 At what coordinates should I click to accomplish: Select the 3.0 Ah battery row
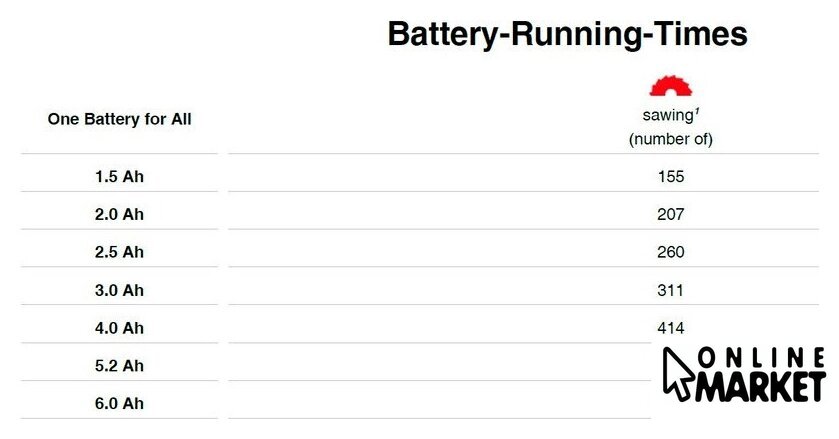[x=120, y=290]
